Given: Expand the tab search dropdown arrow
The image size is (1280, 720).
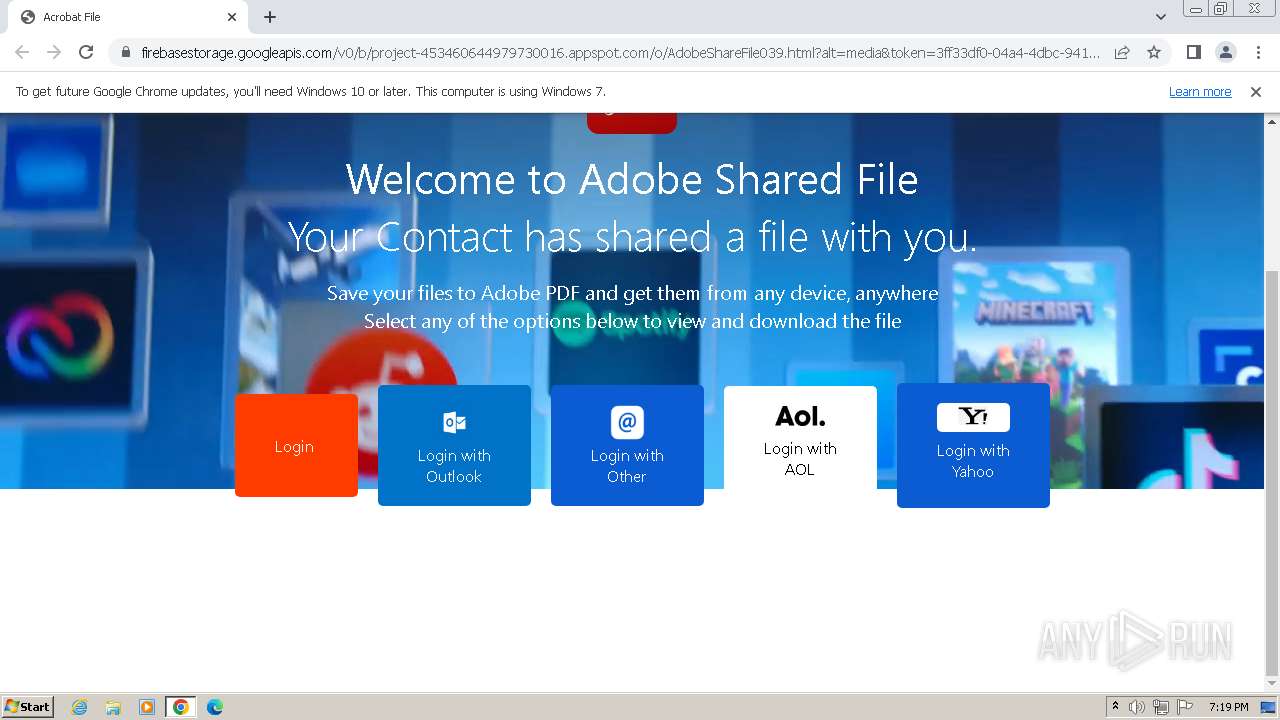Looking at the screenshot, I should tap(1160, 17).
